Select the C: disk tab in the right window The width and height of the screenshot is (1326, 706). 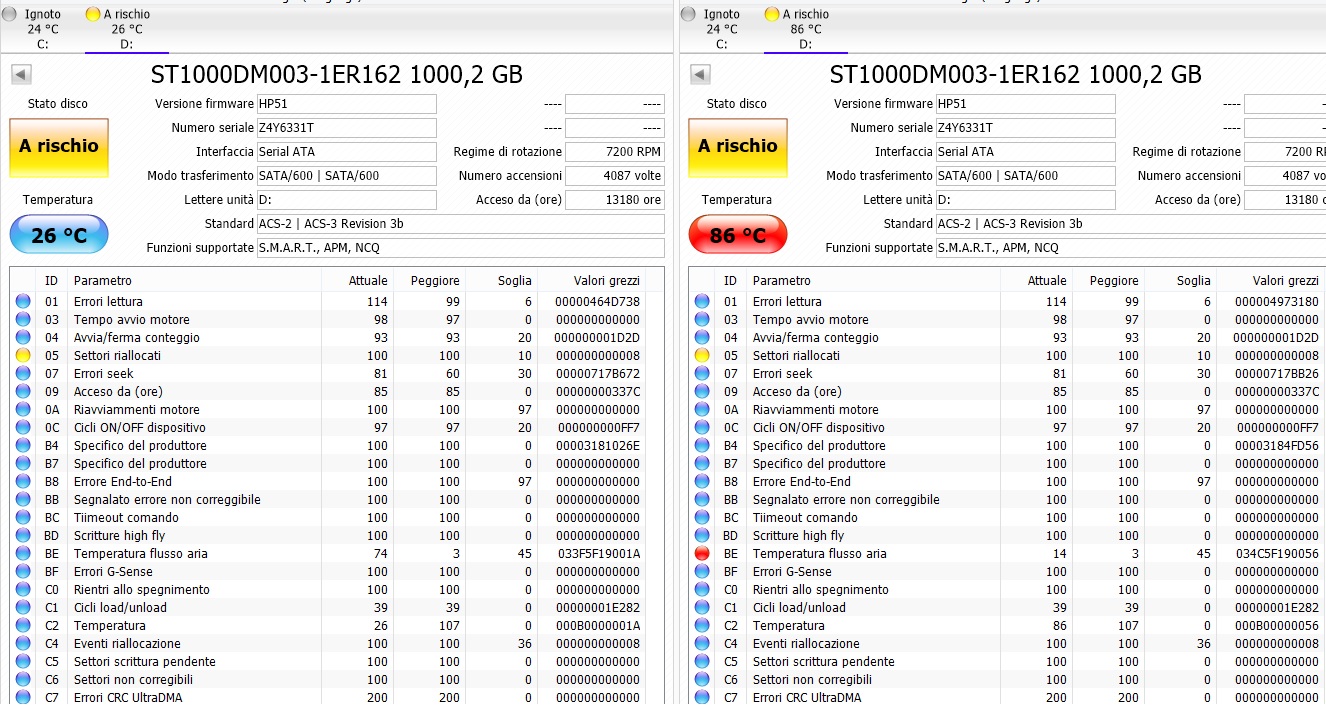coord(721,29)
